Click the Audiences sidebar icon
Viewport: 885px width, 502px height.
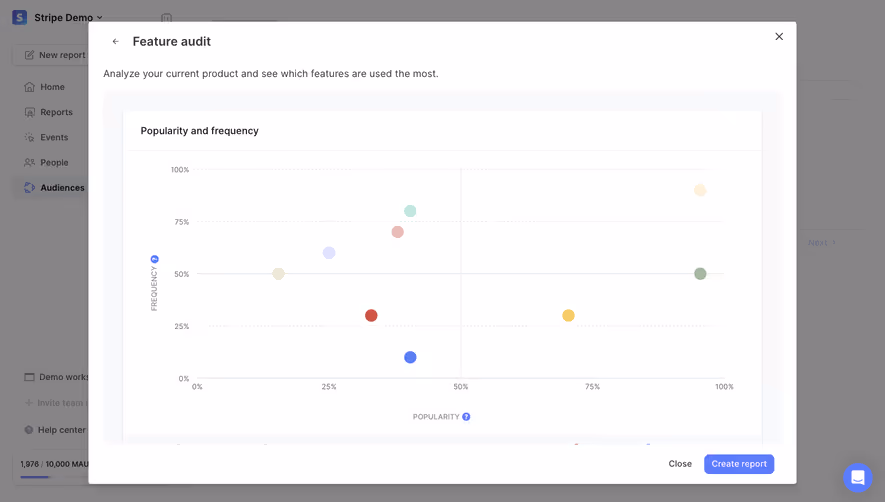pos(29,187)
